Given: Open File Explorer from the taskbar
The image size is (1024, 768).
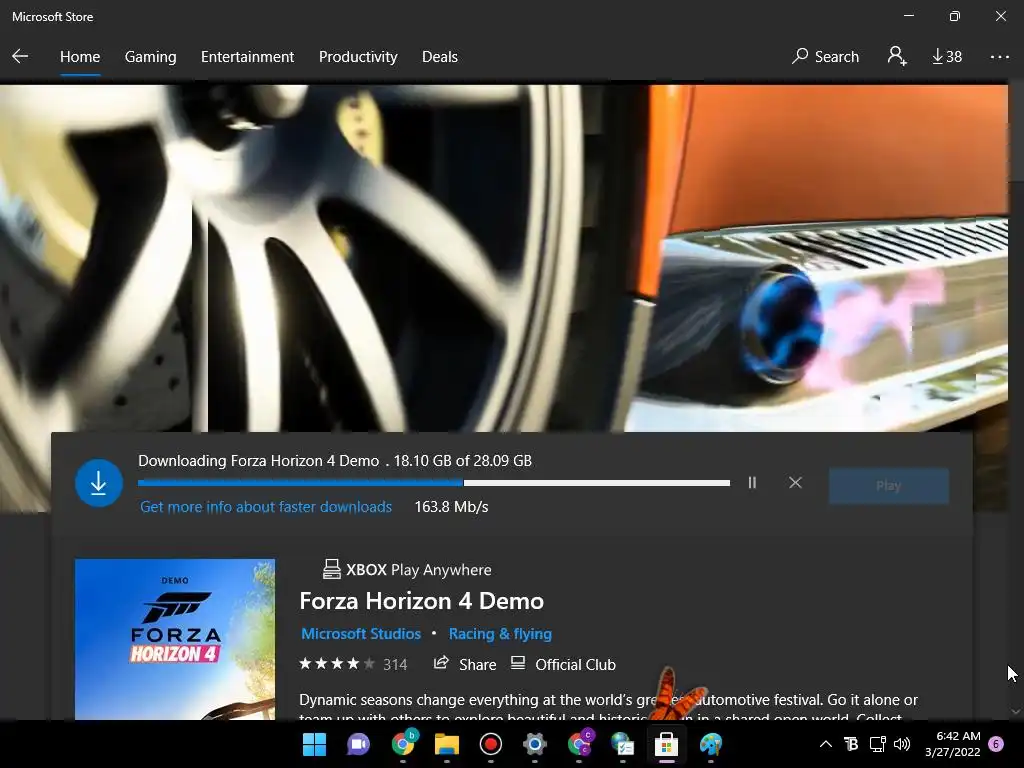Looking at the screenshot, I should (447, 744).
